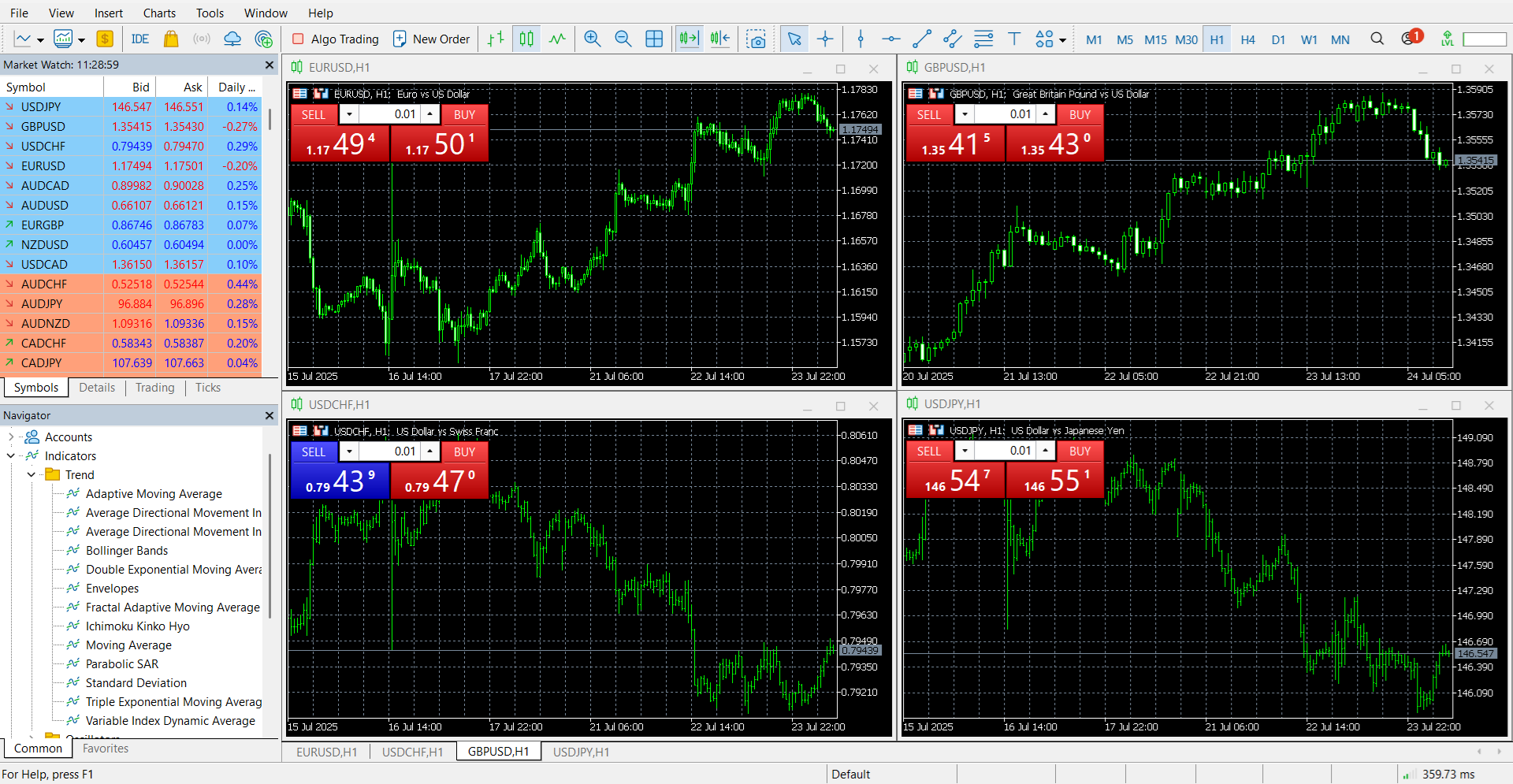Open the search magnifier icon
Viewport: 1513px width, 784px height.
point(1377,39)
